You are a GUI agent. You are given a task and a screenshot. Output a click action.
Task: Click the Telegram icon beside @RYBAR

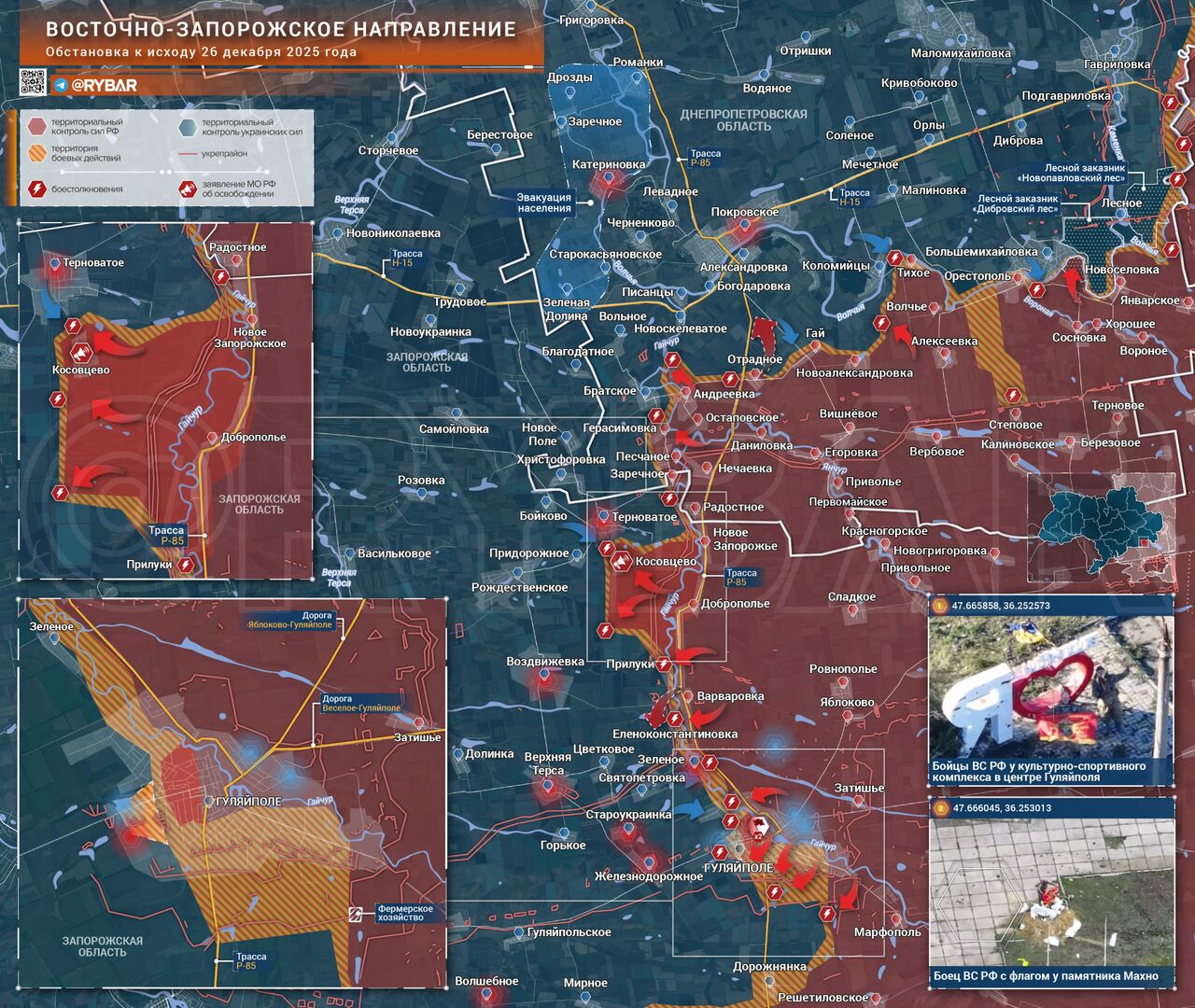click(x=61, y=85)
